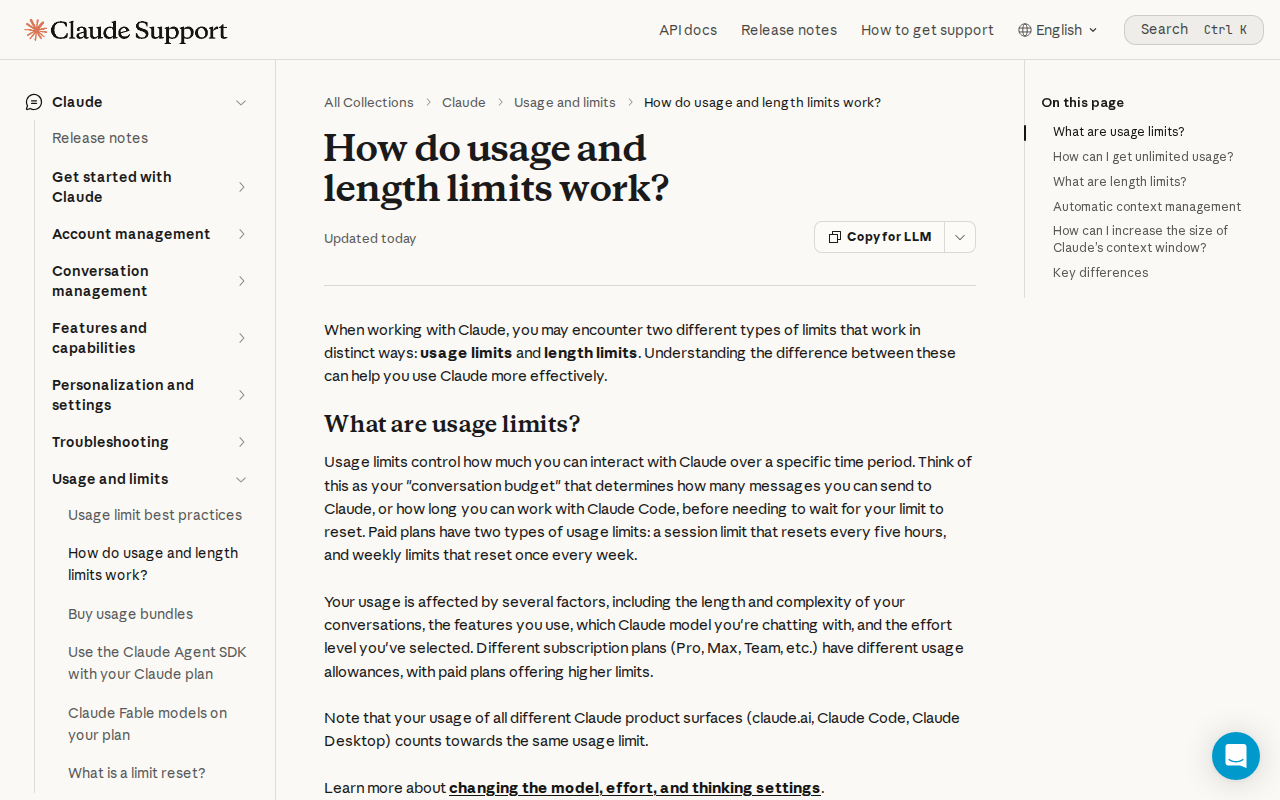This screenshot has width=1280, height=800.
Task: Go to Claude breadcrumb link
Action: (x=464, y=102)
